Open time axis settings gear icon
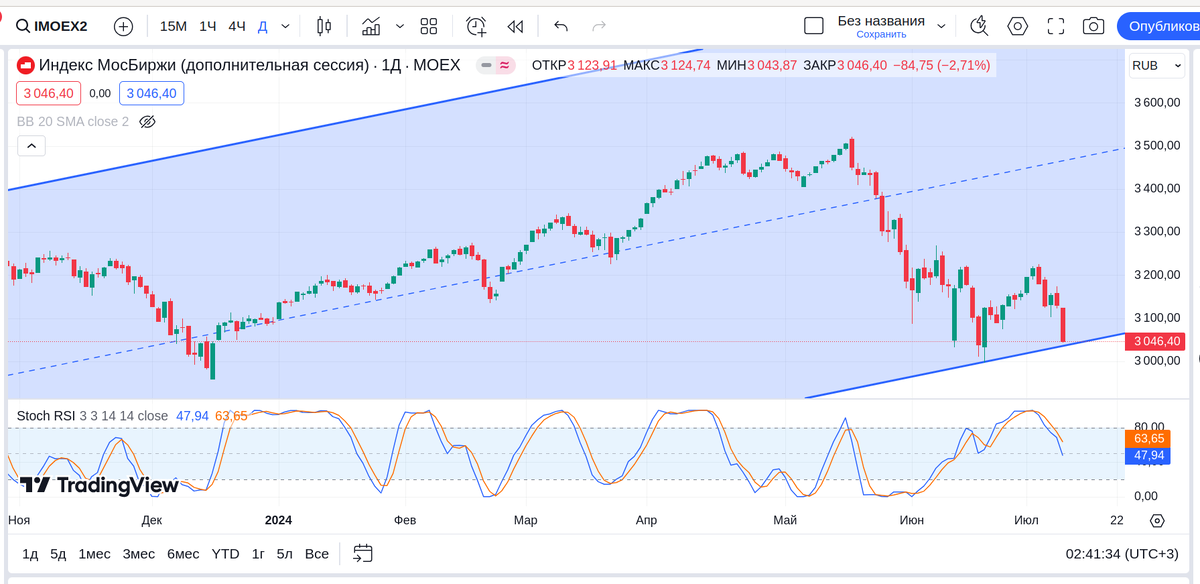 1157,520
